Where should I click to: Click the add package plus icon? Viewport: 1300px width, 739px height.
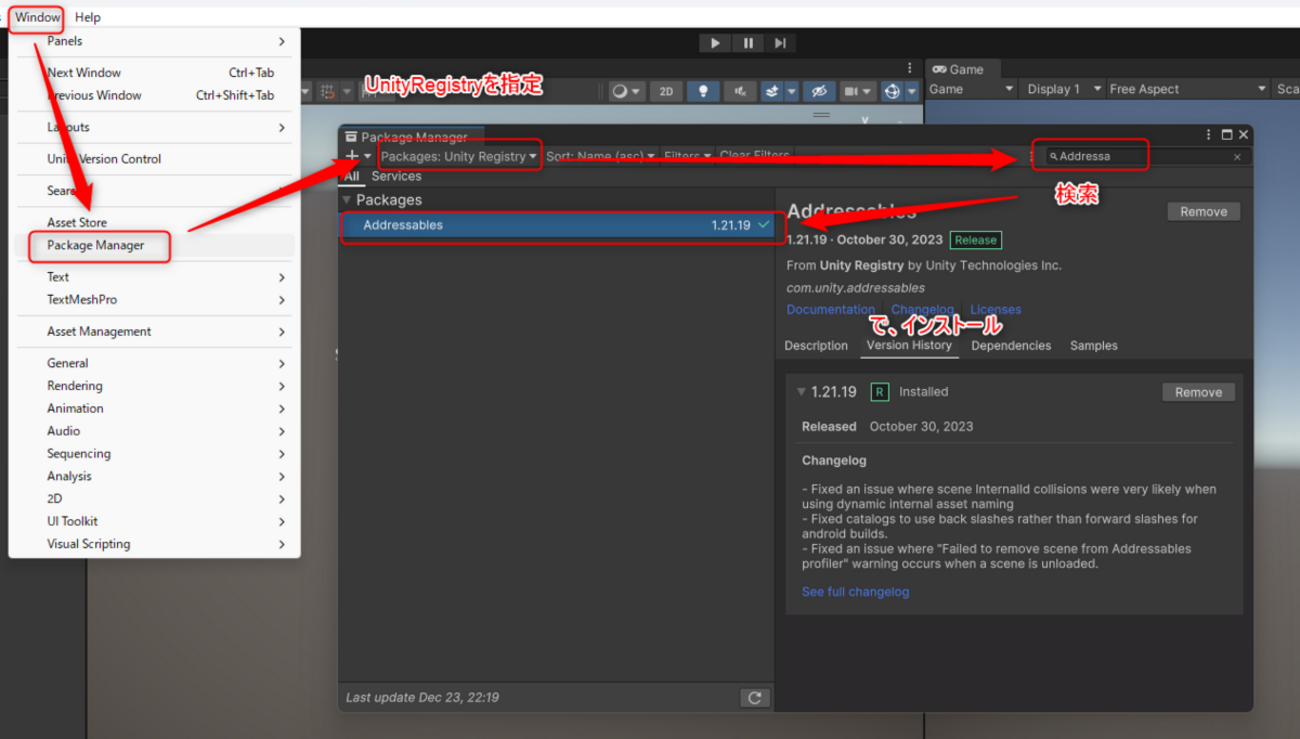click(352, 156)
